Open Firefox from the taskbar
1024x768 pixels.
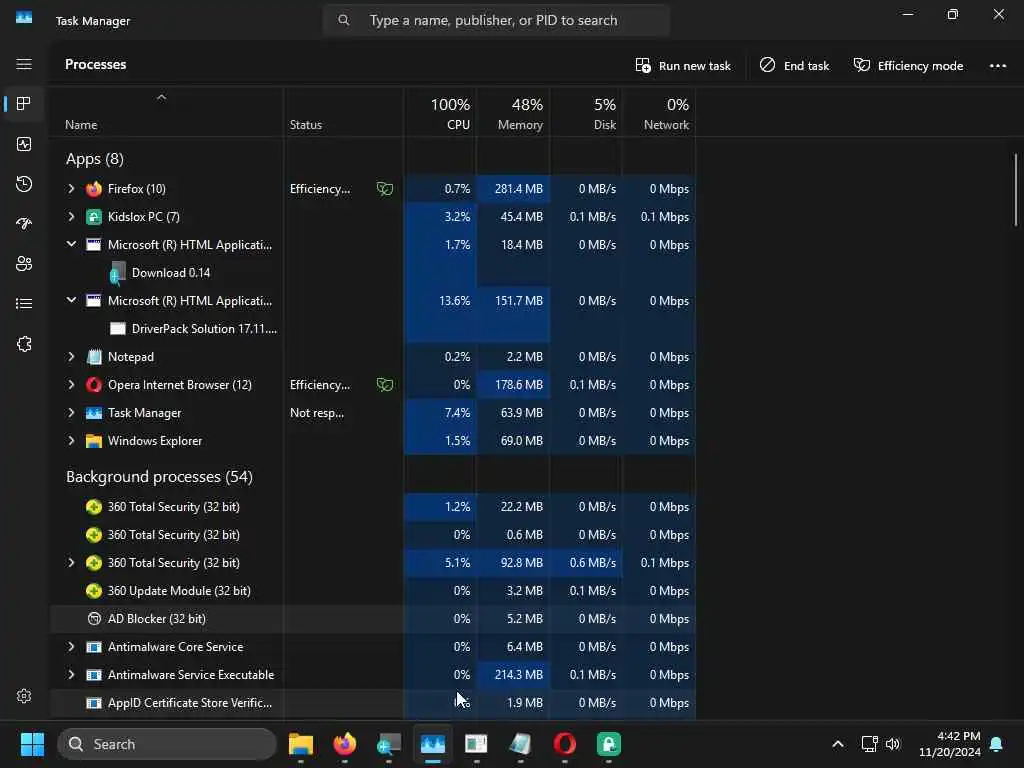[x=345, y=744]
